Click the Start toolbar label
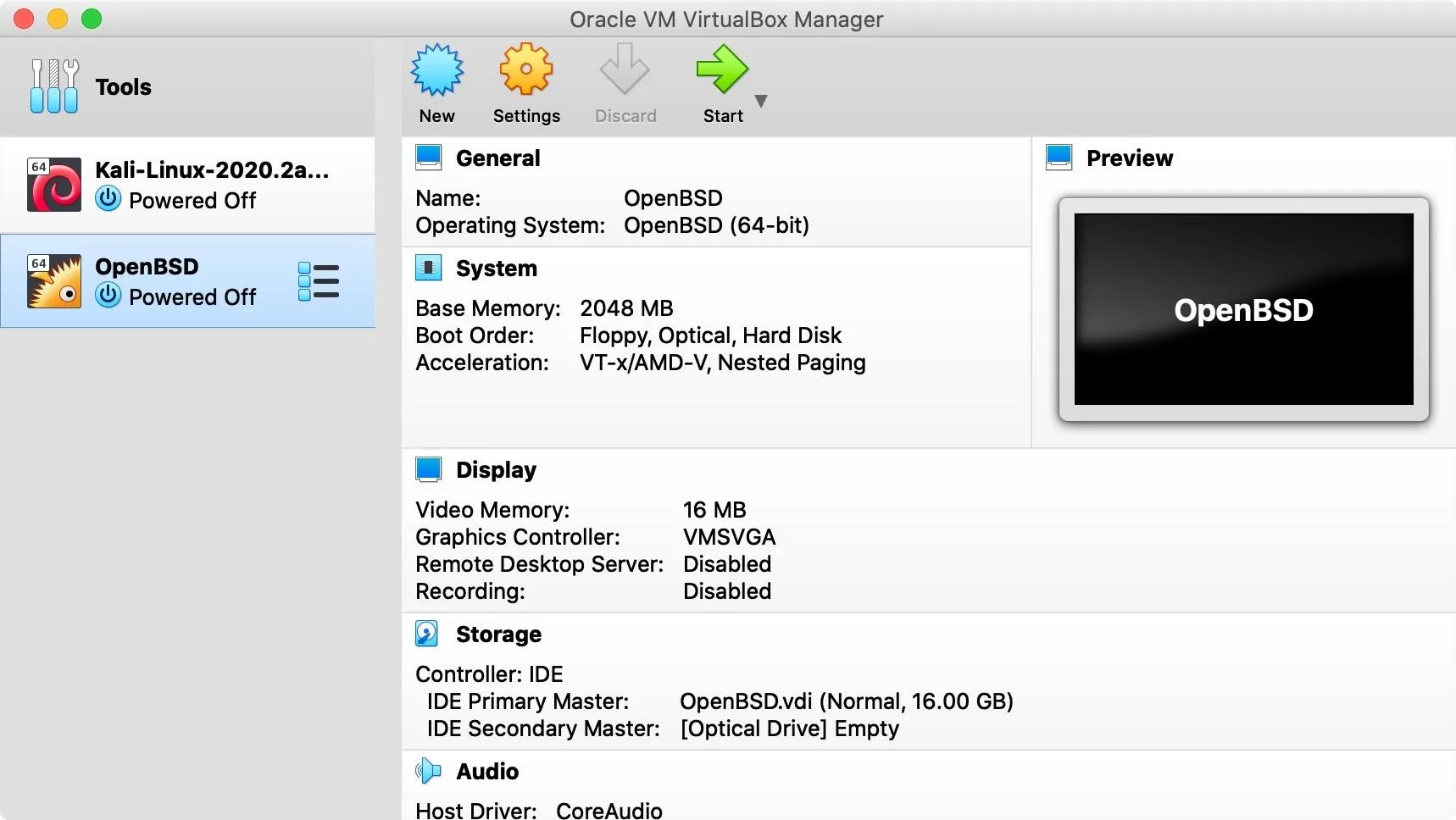This screenshot has width=1456, height=820. pyautogui.click(x=723, y=116)
